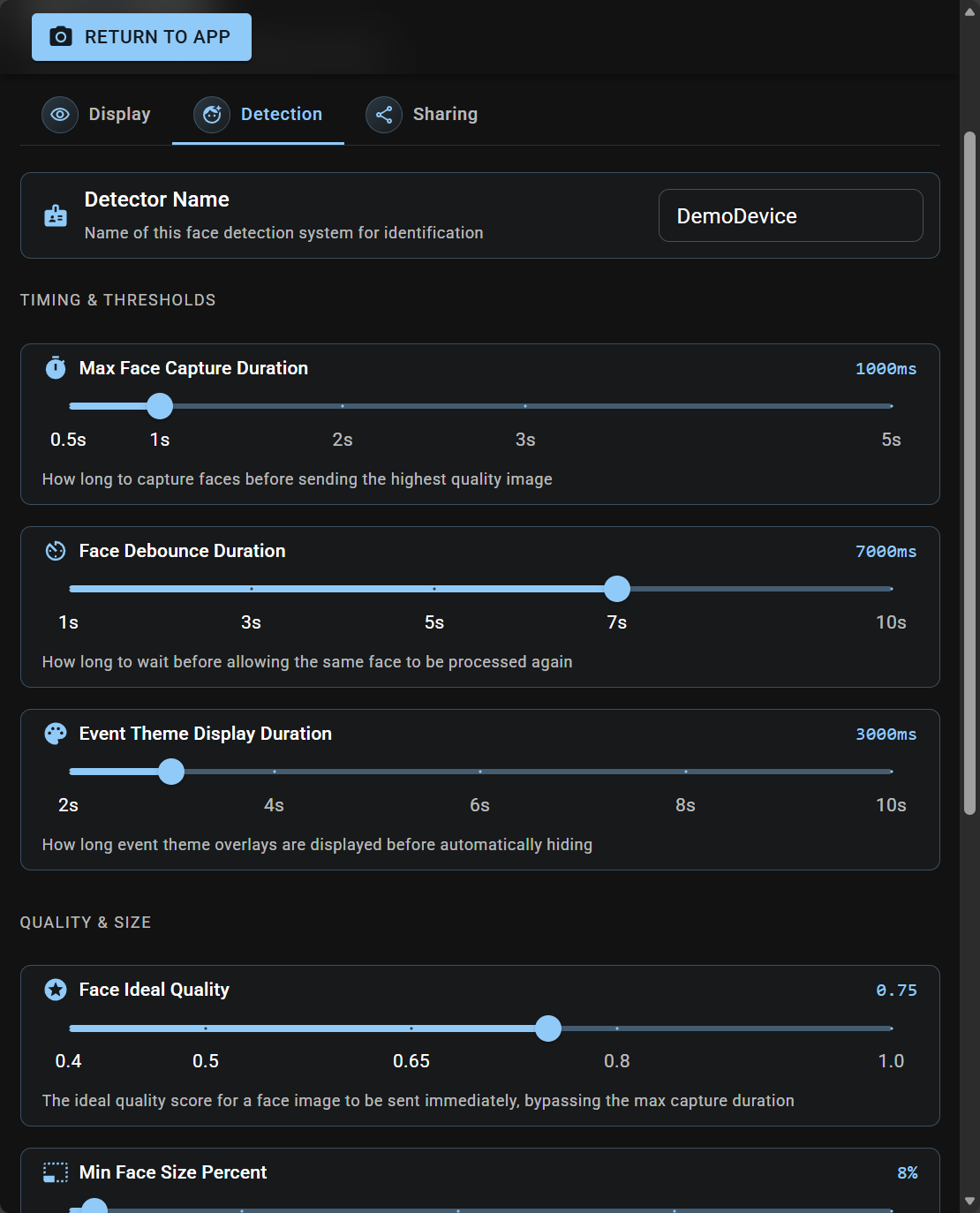Click the Face Debounce Duration slider handle

coord(617,589)
